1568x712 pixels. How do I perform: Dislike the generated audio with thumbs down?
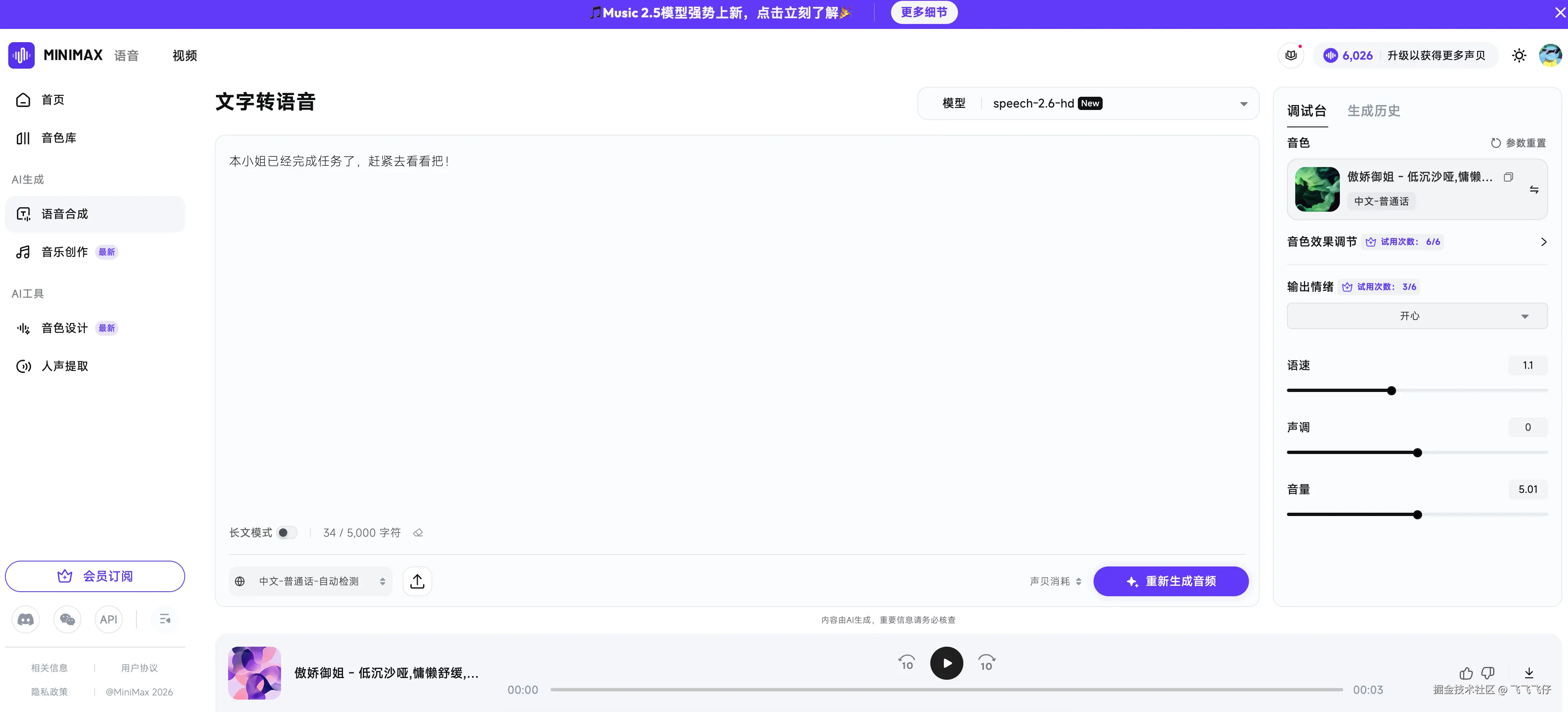tap(1488, 673)
